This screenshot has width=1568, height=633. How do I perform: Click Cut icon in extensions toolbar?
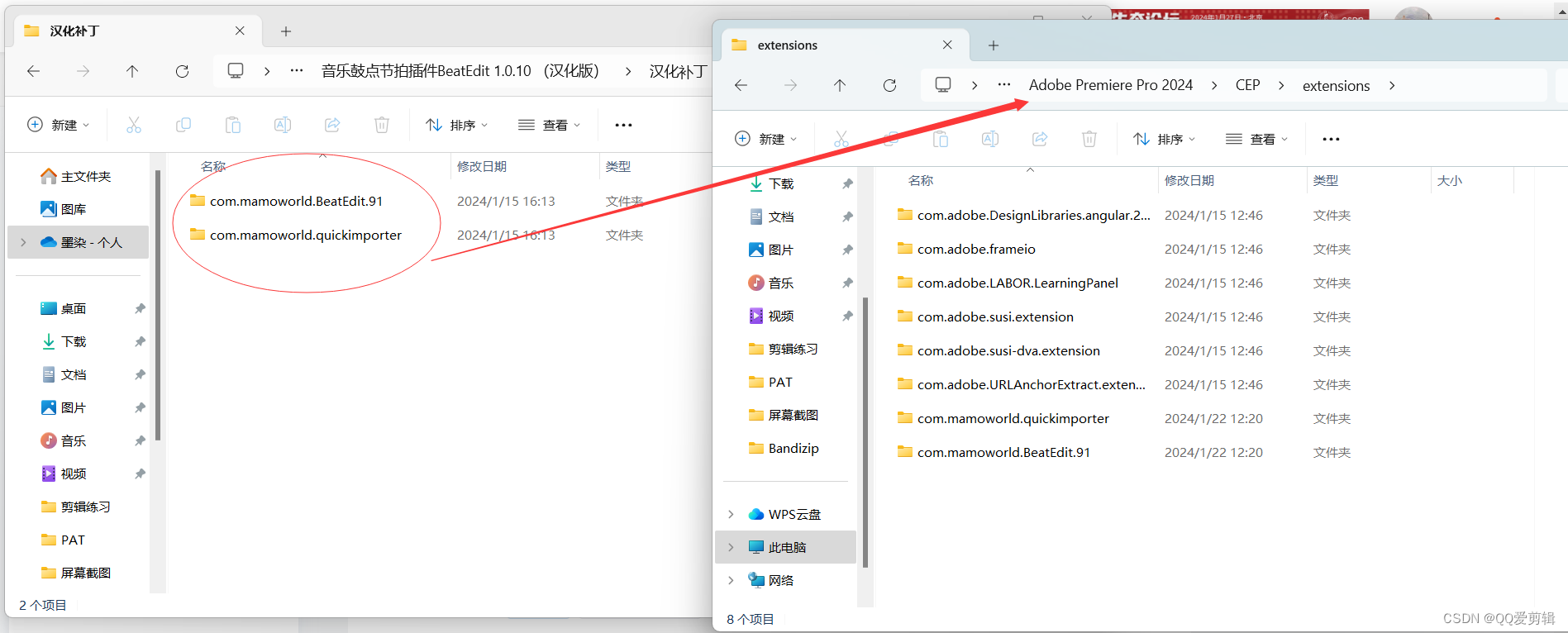(841, 139)
